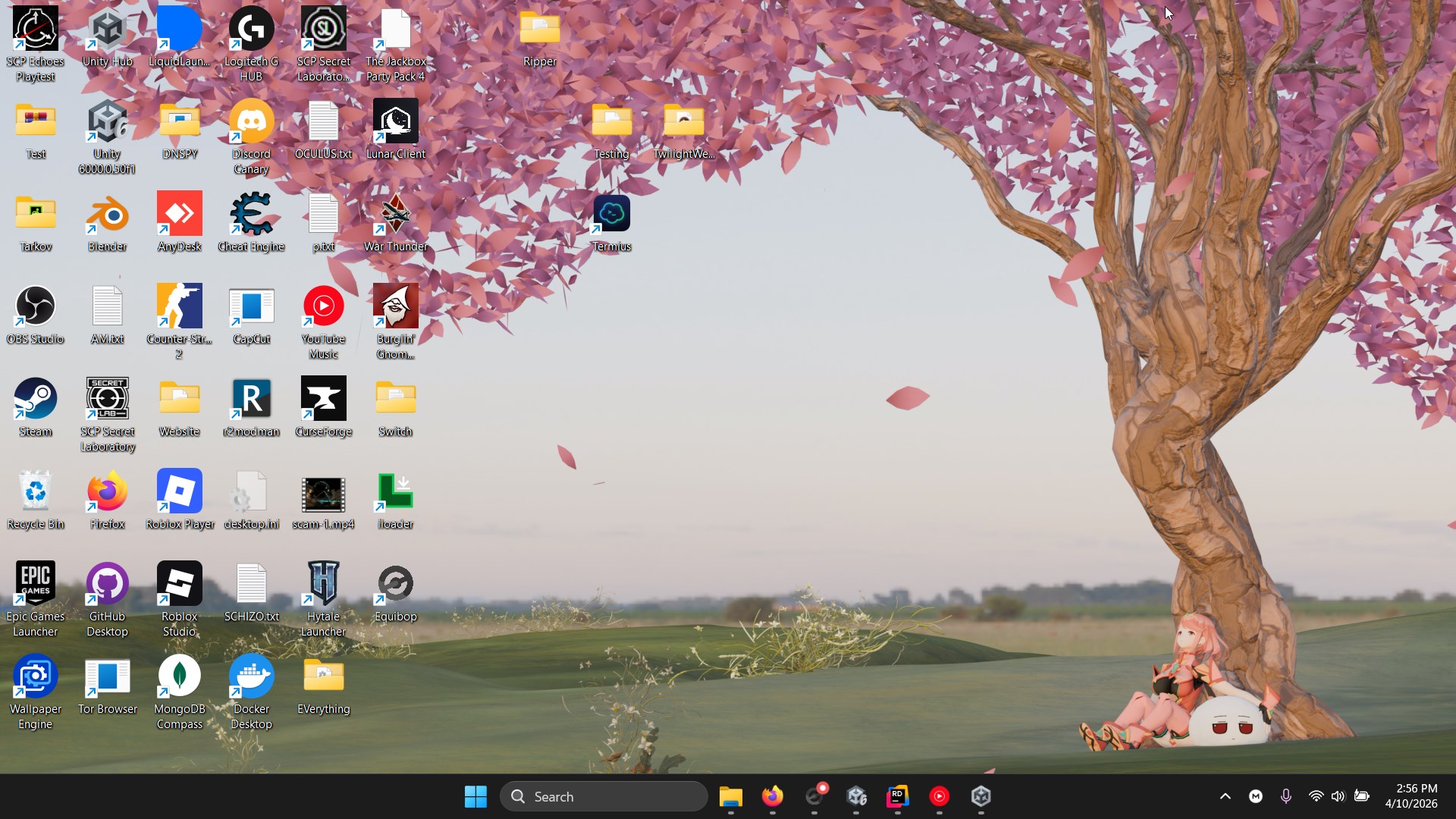1456x819 pixels.
Task: Launch War Thunder from the desktop
Action: tap(395, 223)
